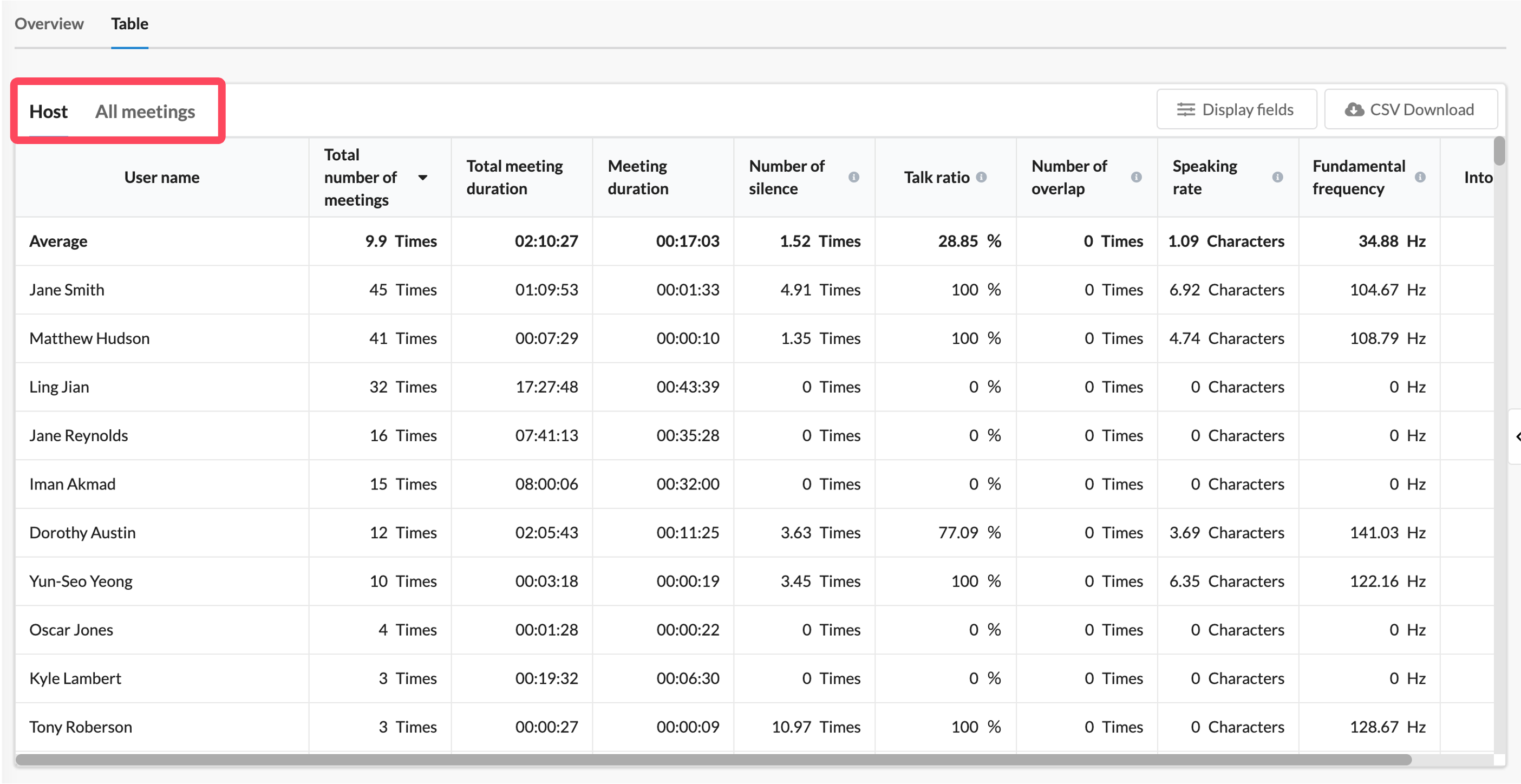Open Display fields options
Screen dimensions: 1521x784
pos(1235,110)
